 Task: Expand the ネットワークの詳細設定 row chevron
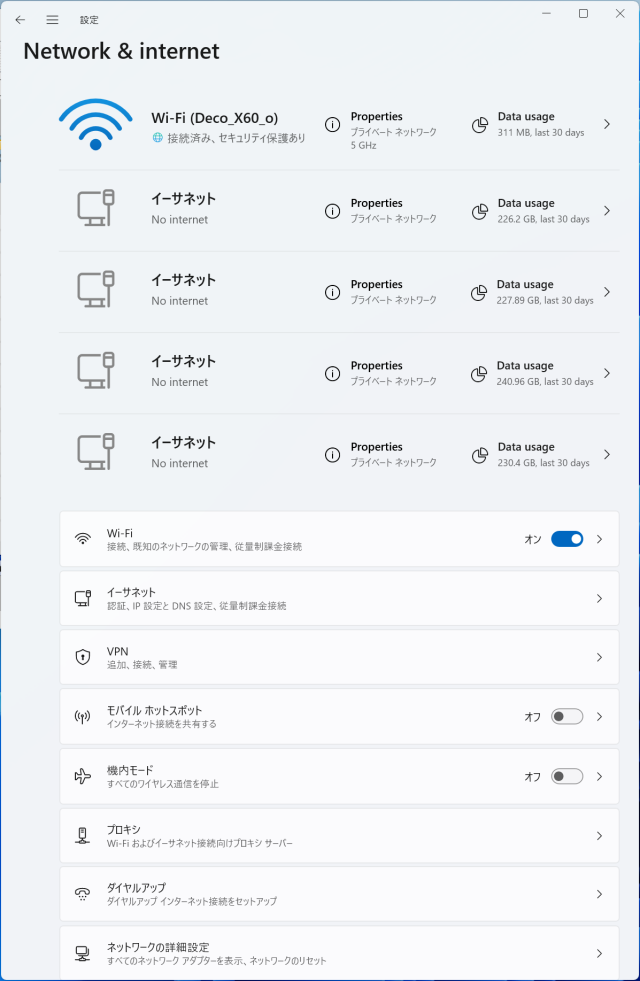coord(599,953)
